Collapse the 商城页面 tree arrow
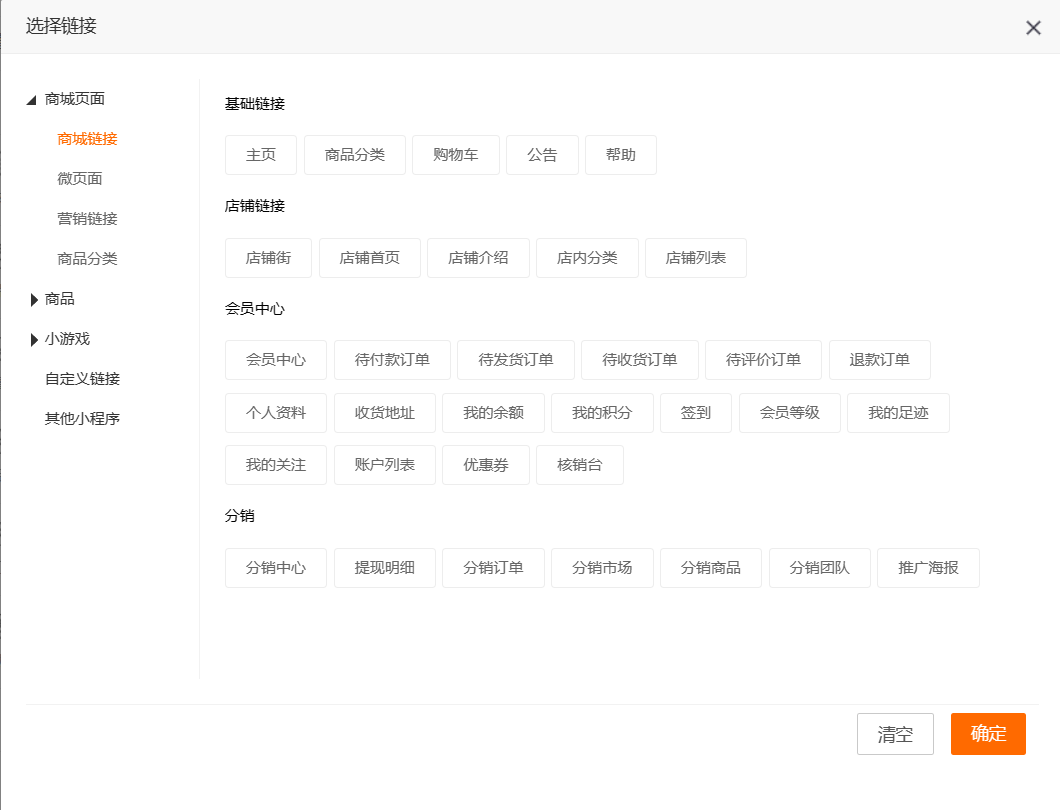 pos(32,100)
